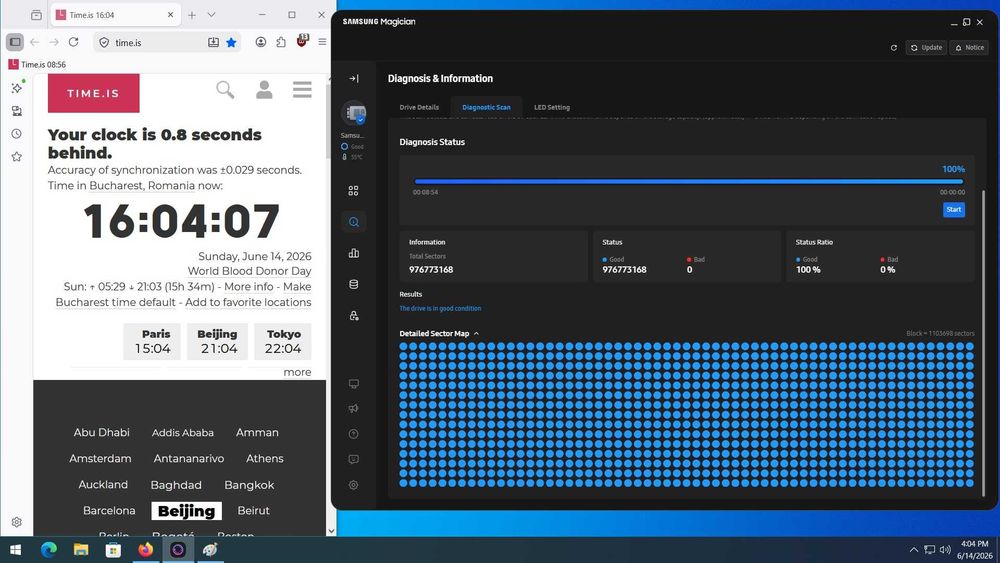Reload the time.is page

coord(73,42)
